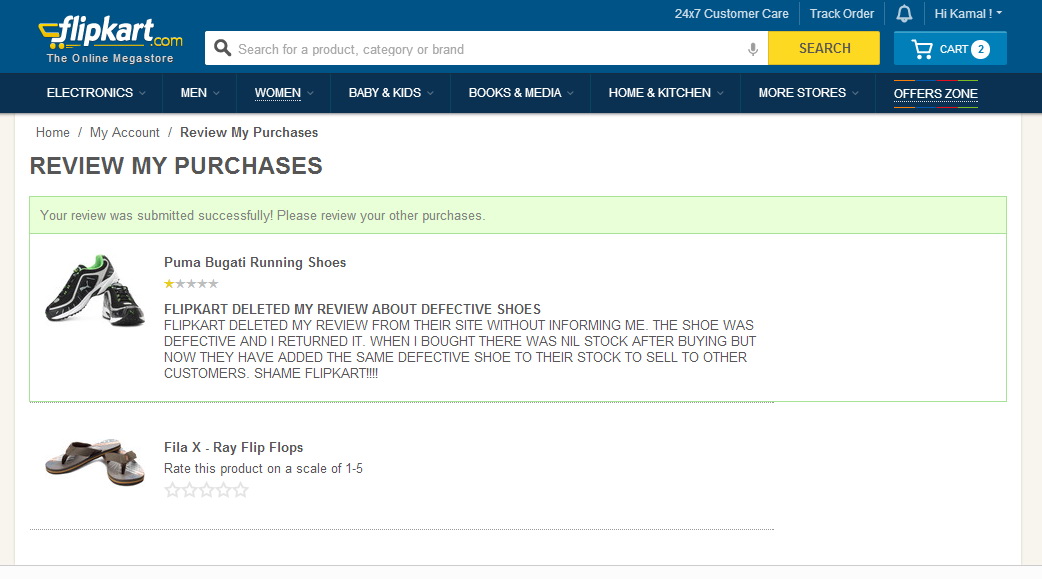Expand the MORE STORES menu
The image size is (1042, 579).
pos(808,93)
